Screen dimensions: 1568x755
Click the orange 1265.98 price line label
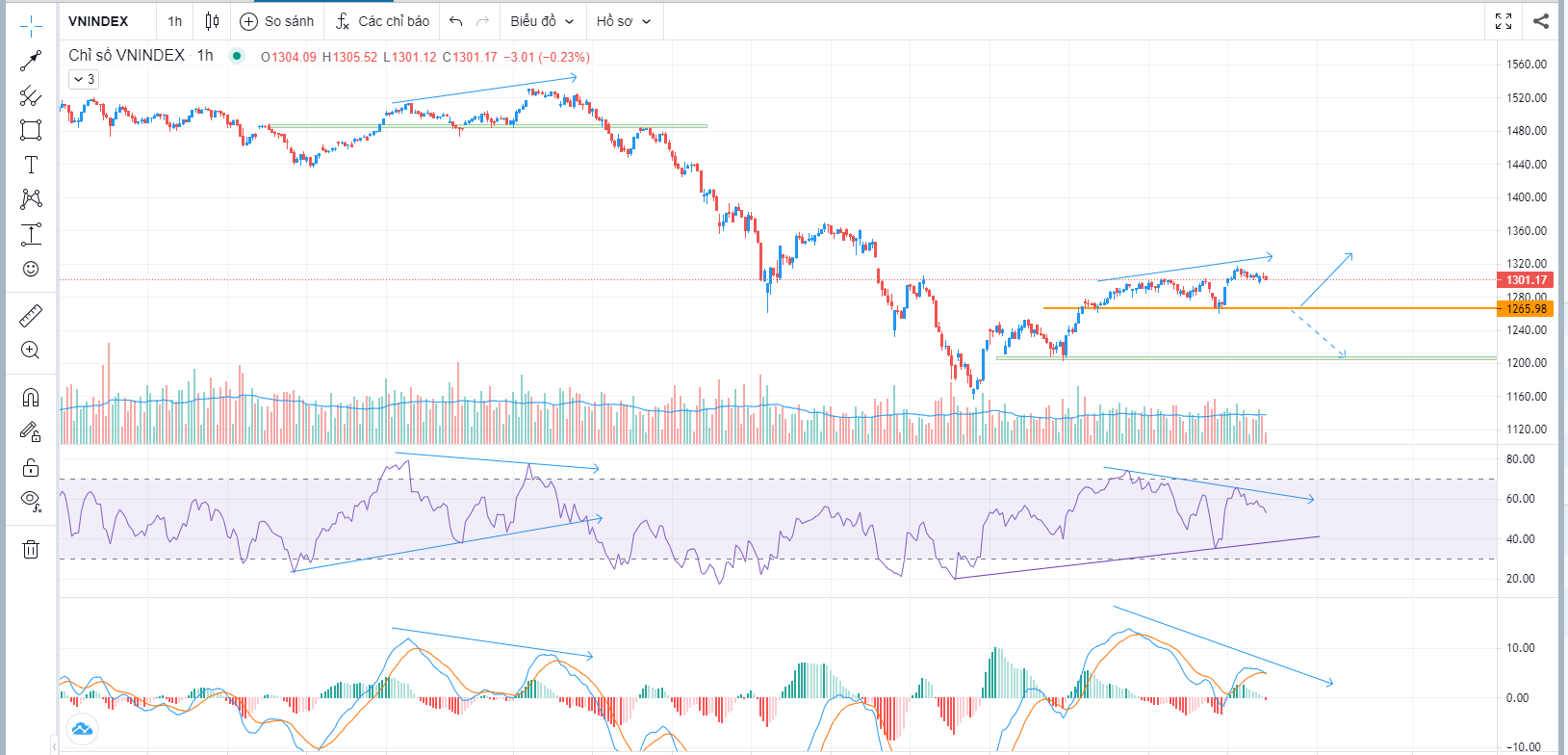tap(1526, 309)
